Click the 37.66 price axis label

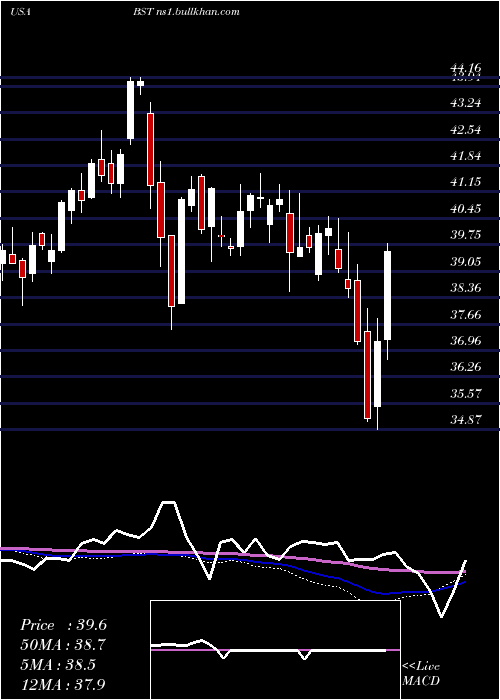(x=466, y=315)
